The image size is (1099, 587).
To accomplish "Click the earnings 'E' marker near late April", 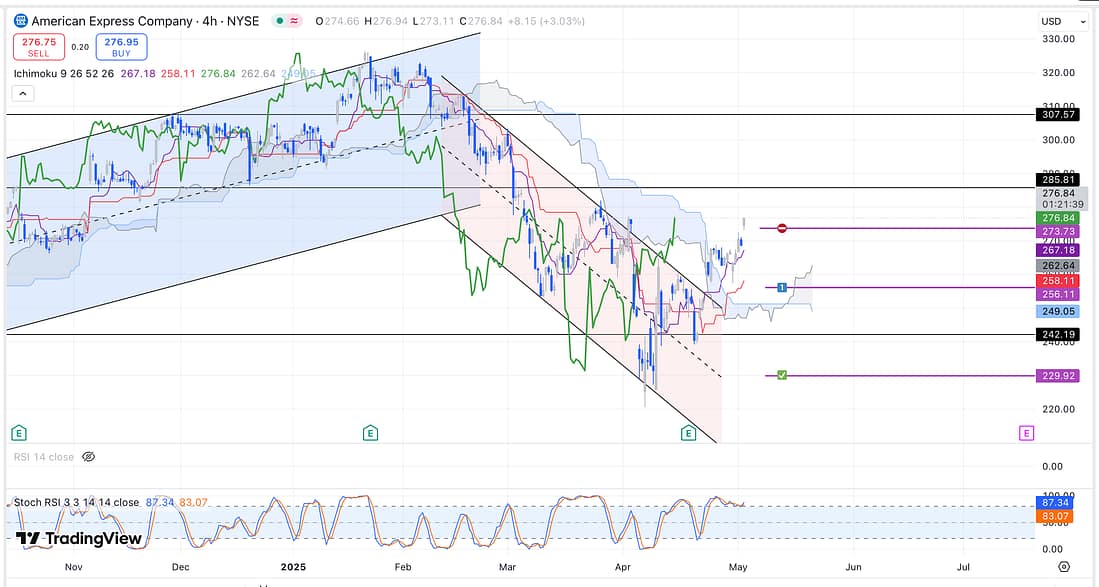I will pyautogui.click(x=688, y=432).
